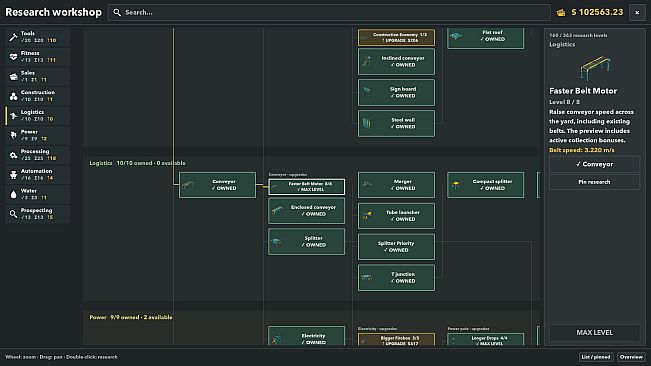Select the Automation robot icon

tap(13, 175)
